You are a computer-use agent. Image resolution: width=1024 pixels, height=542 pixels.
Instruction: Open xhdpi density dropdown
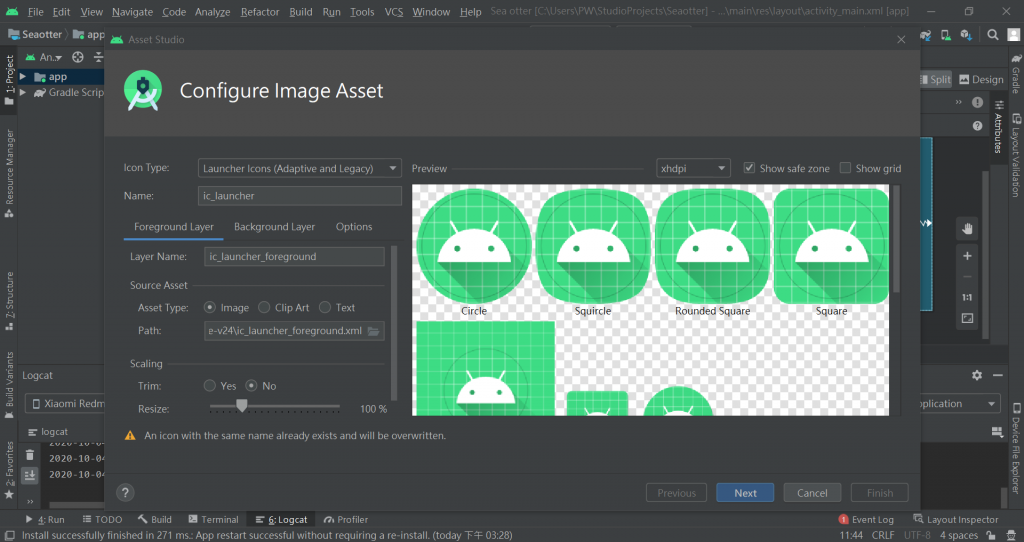point(693,168)
